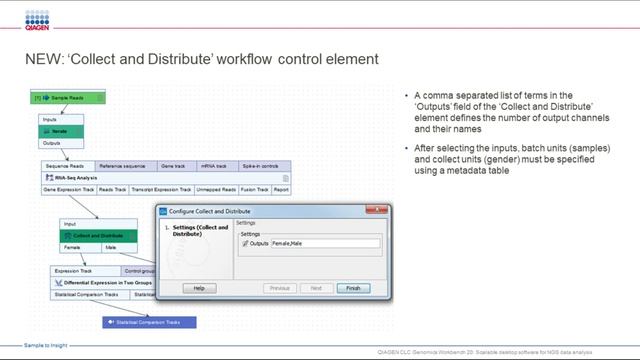Click the lock icon next to Outputs
The width and height of the screenshot is (640, 360).
245,243
